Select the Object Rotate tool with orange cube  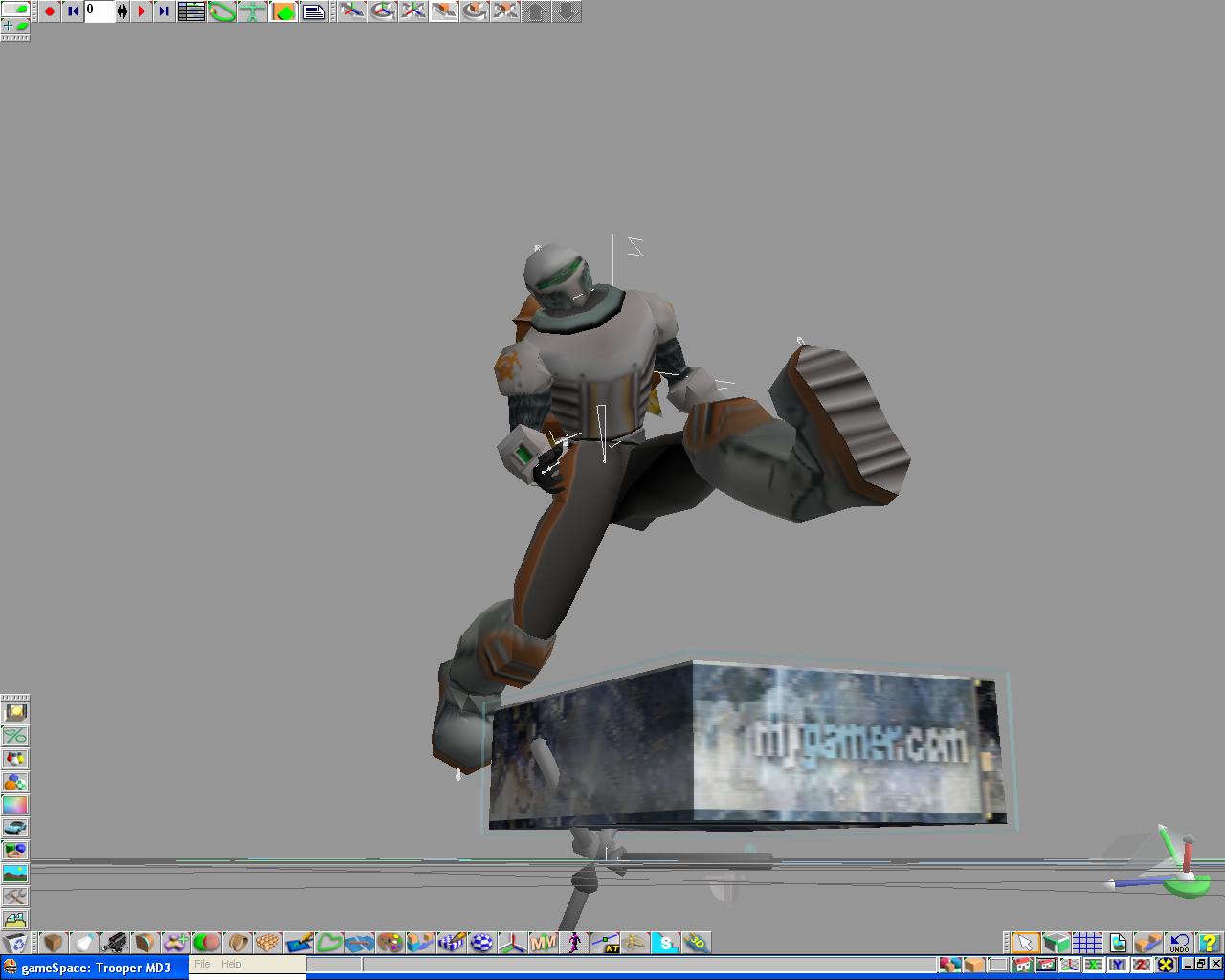point(475,11)
